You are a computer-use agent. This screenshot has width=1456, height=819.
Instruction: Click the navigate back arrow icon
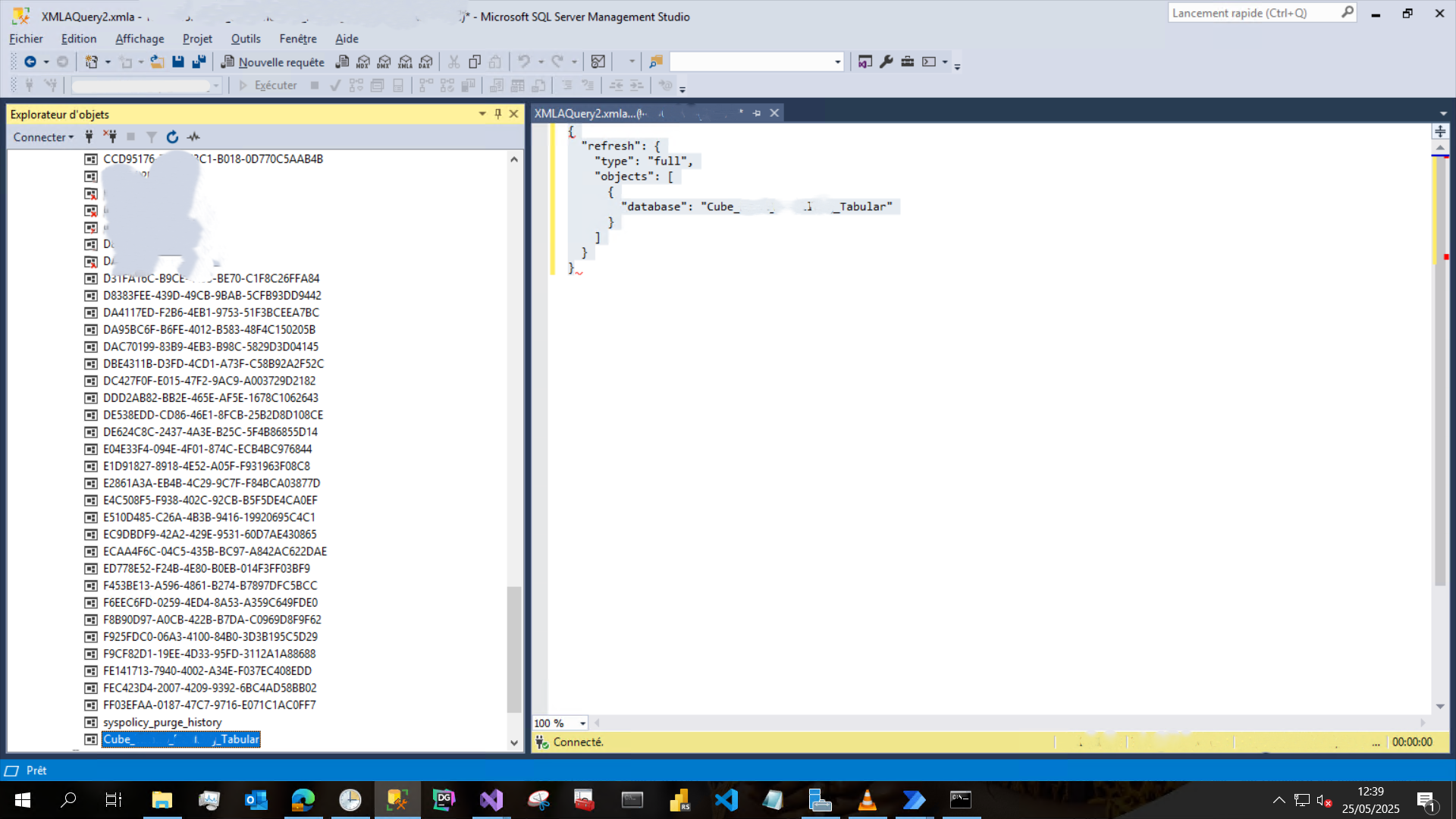[30, 62]
